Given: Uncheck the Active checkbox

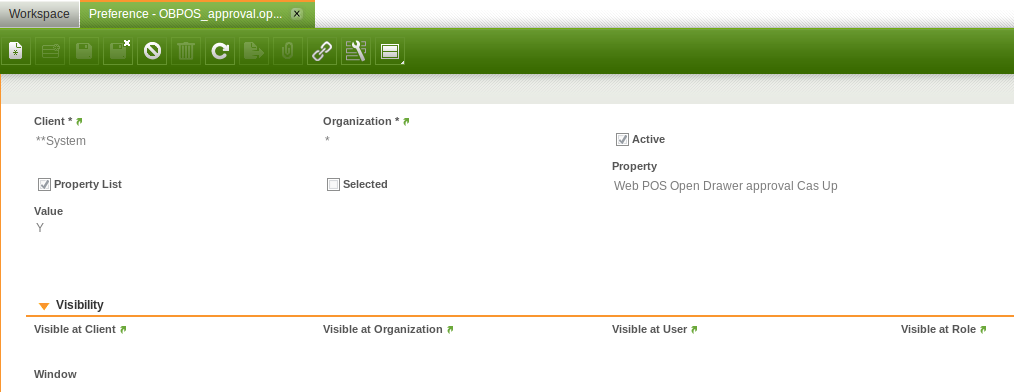Looking at the screenshot, I should [x=622, y=140].
